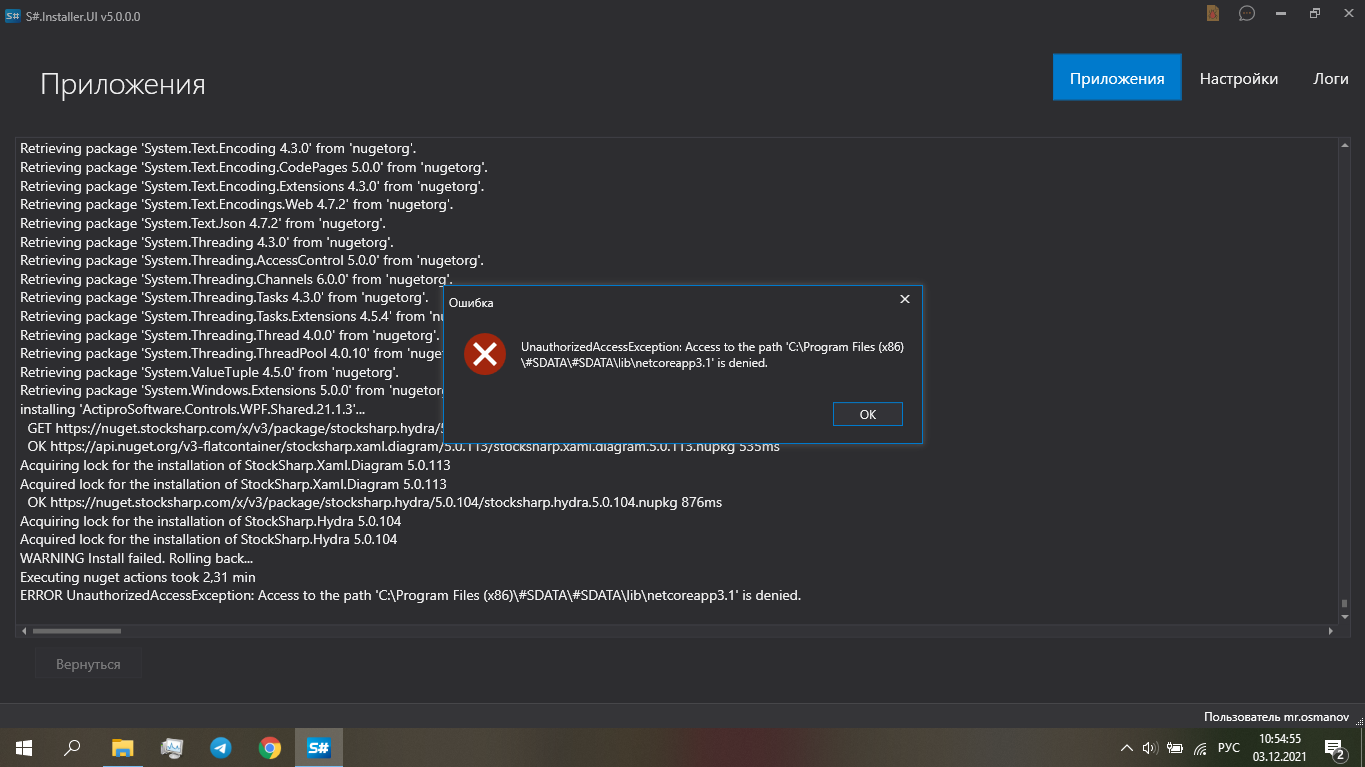This screenshot has height=767, width=1365.
Task: Minimize the S#.Installer window
Action: (x=1281, y=13)
